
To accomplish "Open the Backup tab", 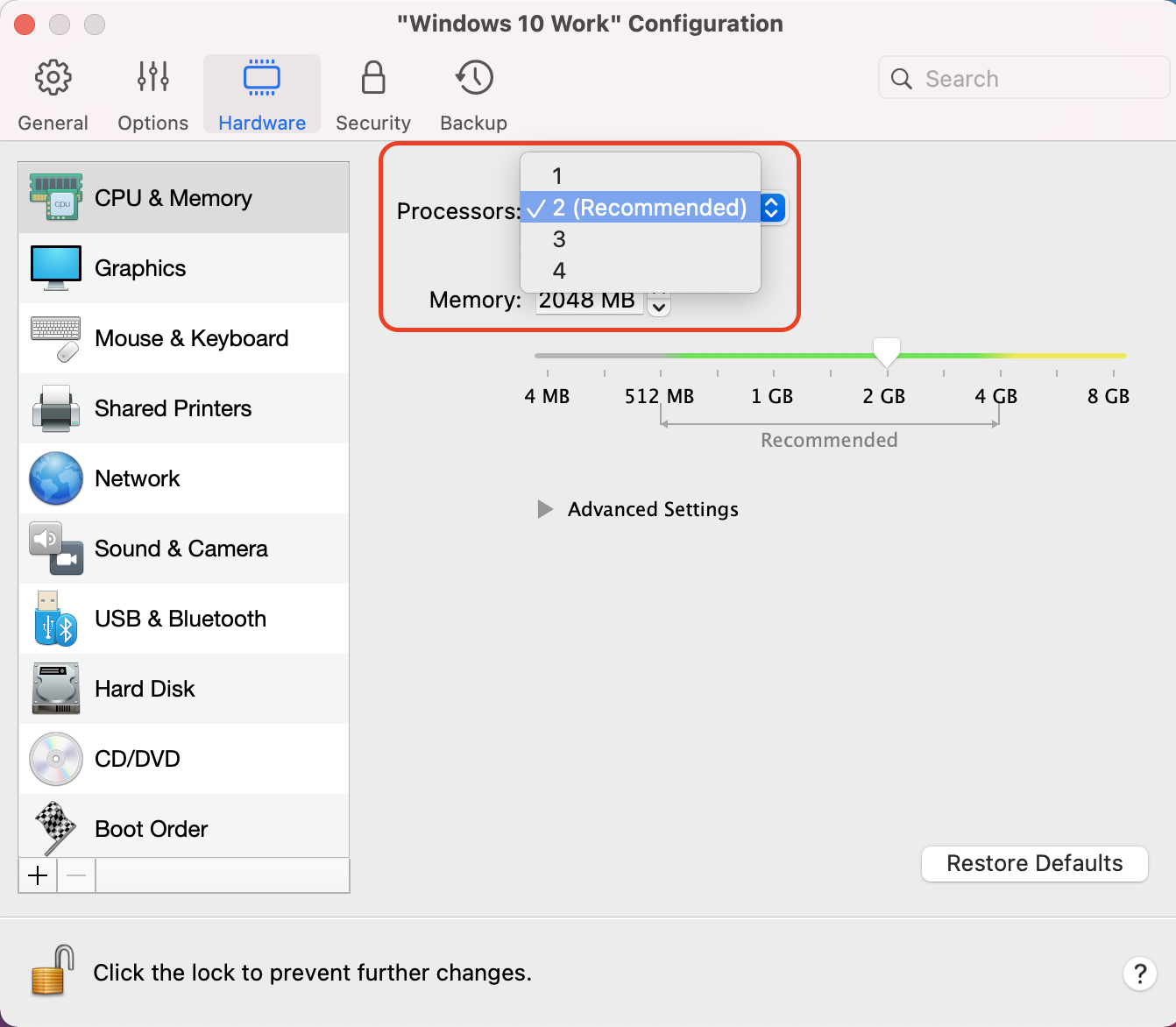I will click(473, 95).
